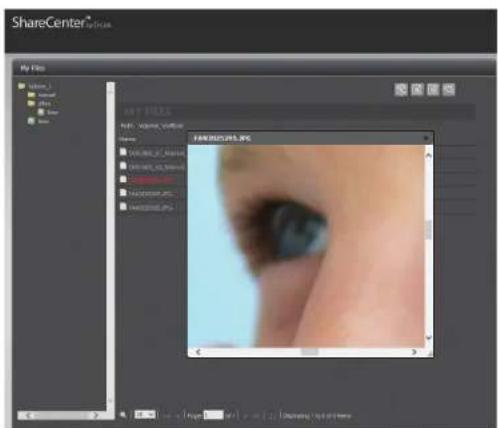Click the magnifier search icon in the pager bar
The height and width of the screenshot is (428, 498).
(x=123, y=415)
